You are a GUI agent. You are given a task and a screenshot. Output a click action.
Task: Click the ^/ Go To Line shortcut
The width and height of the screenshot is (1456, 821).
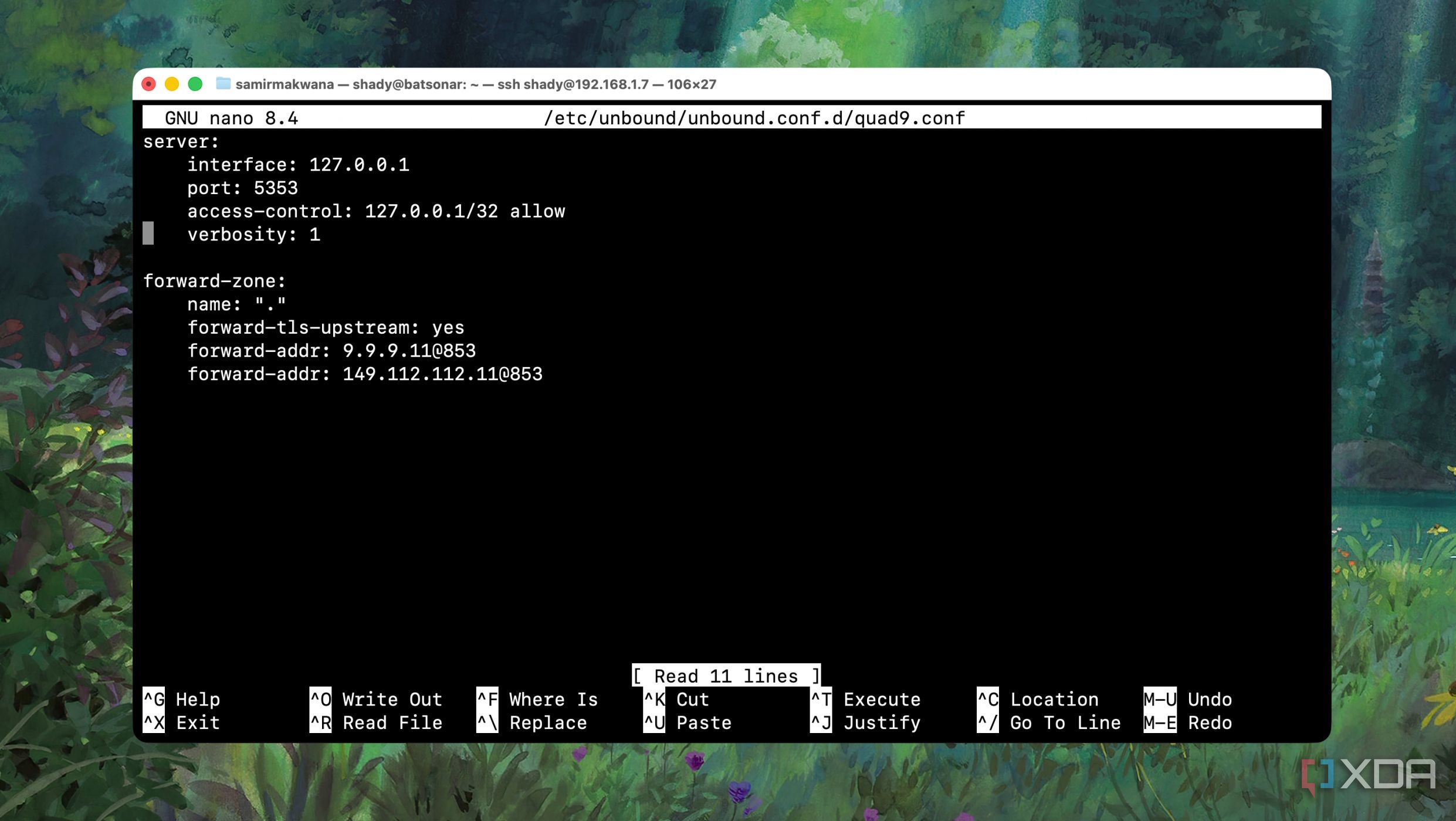tap(1049, 722)
